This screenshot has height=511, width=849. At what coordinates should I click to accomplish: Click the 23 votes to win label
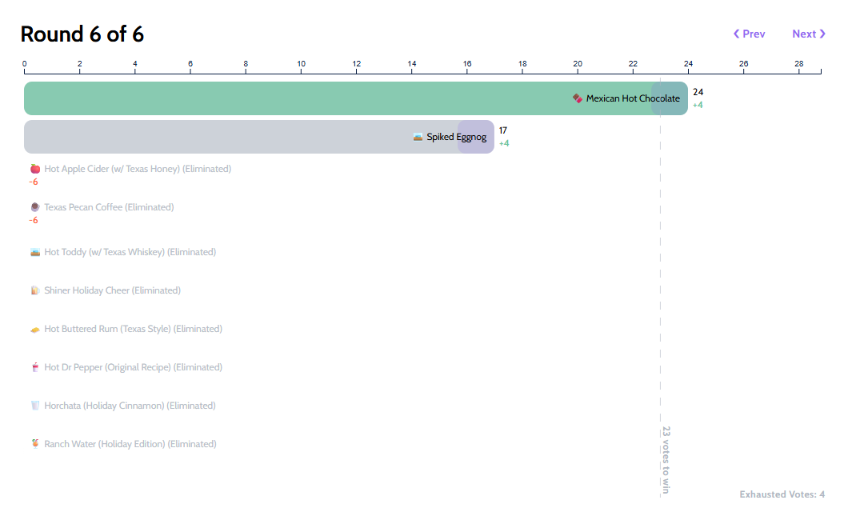666,460
